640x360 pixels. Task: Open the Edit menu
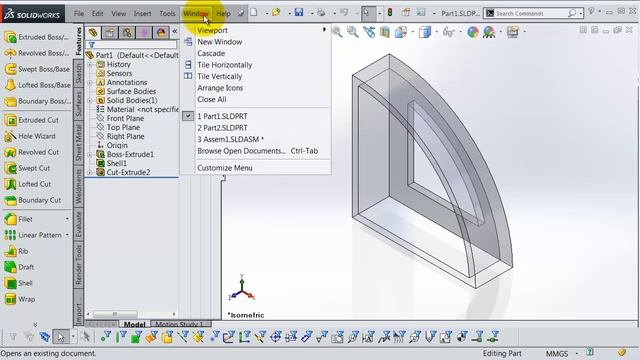click(x=98, y=13)
